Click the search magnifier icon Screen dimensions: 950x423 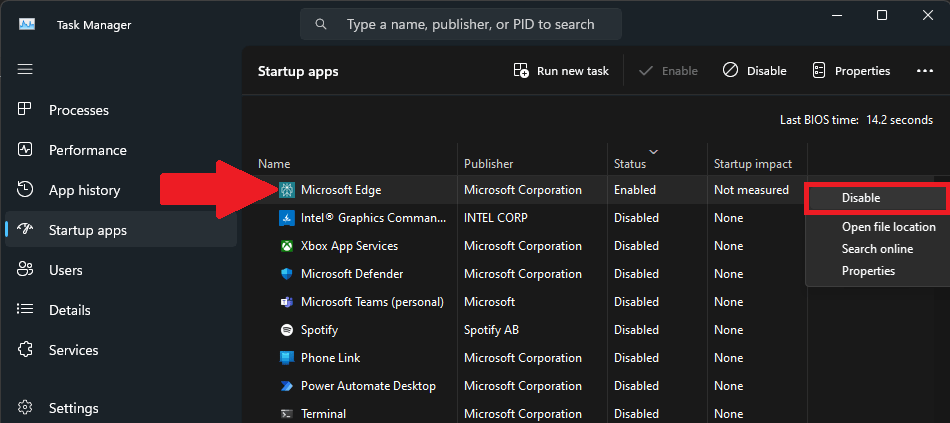tap(321, 25)
